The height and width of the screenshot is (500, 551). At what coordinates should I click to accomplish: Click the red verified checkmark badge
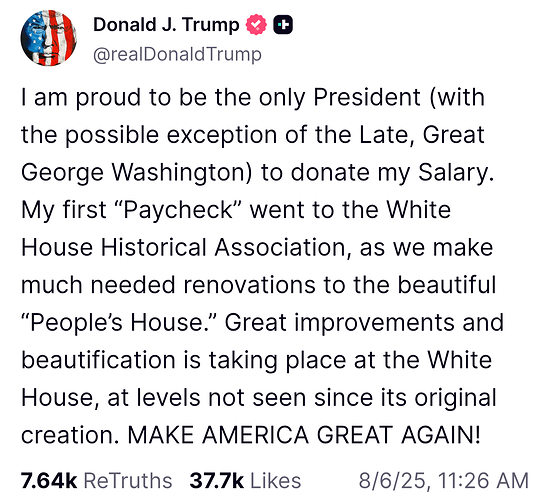click(256, 25)
